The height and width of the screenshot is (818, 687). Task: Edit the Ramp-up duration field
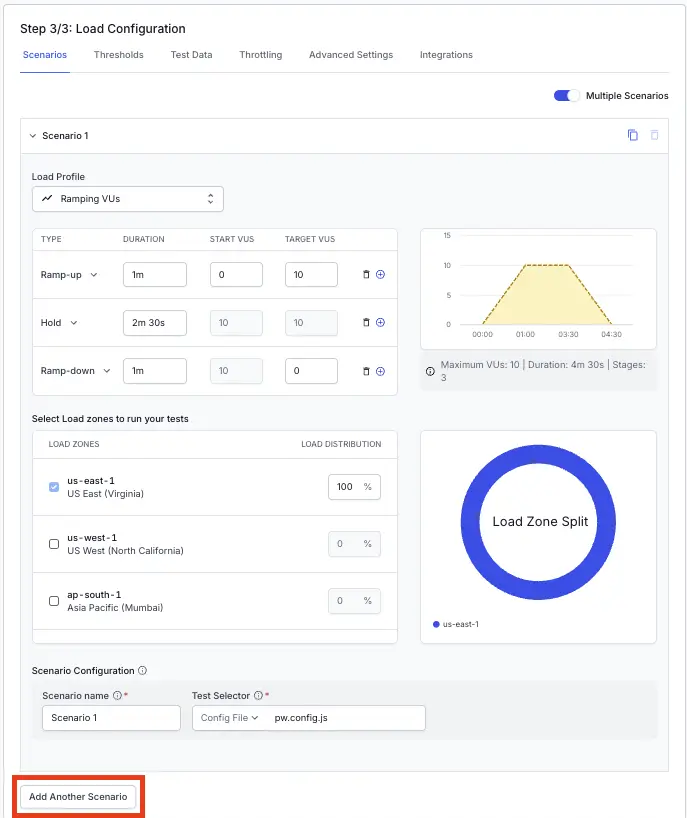155,274
